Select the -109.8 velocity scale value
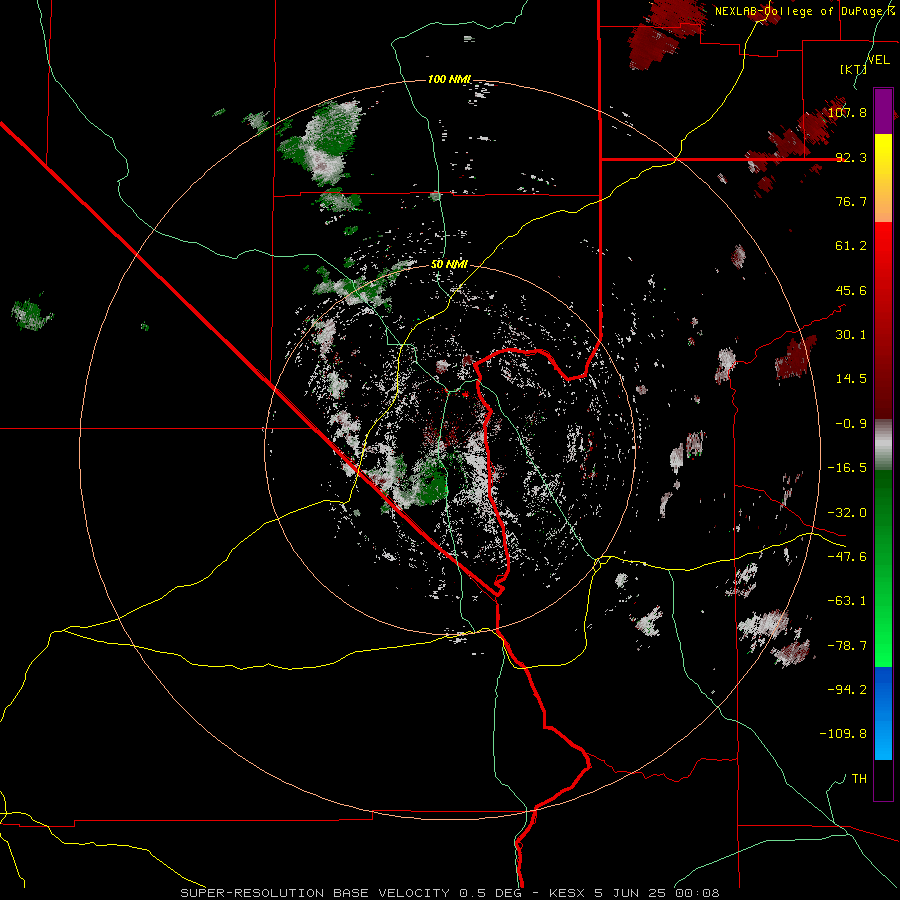The width and height of the screenshot is (900, 900). coord(843,734)
